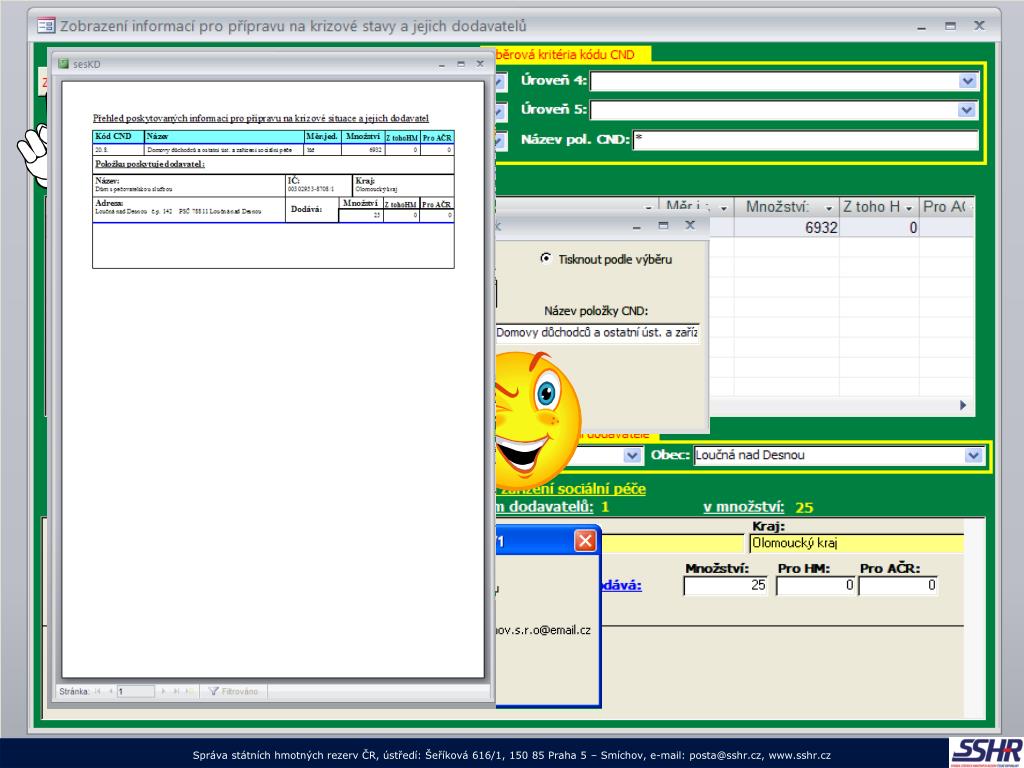Click posta@sshr.cz in the footer

pyautogui.click(x=725, y=755)
